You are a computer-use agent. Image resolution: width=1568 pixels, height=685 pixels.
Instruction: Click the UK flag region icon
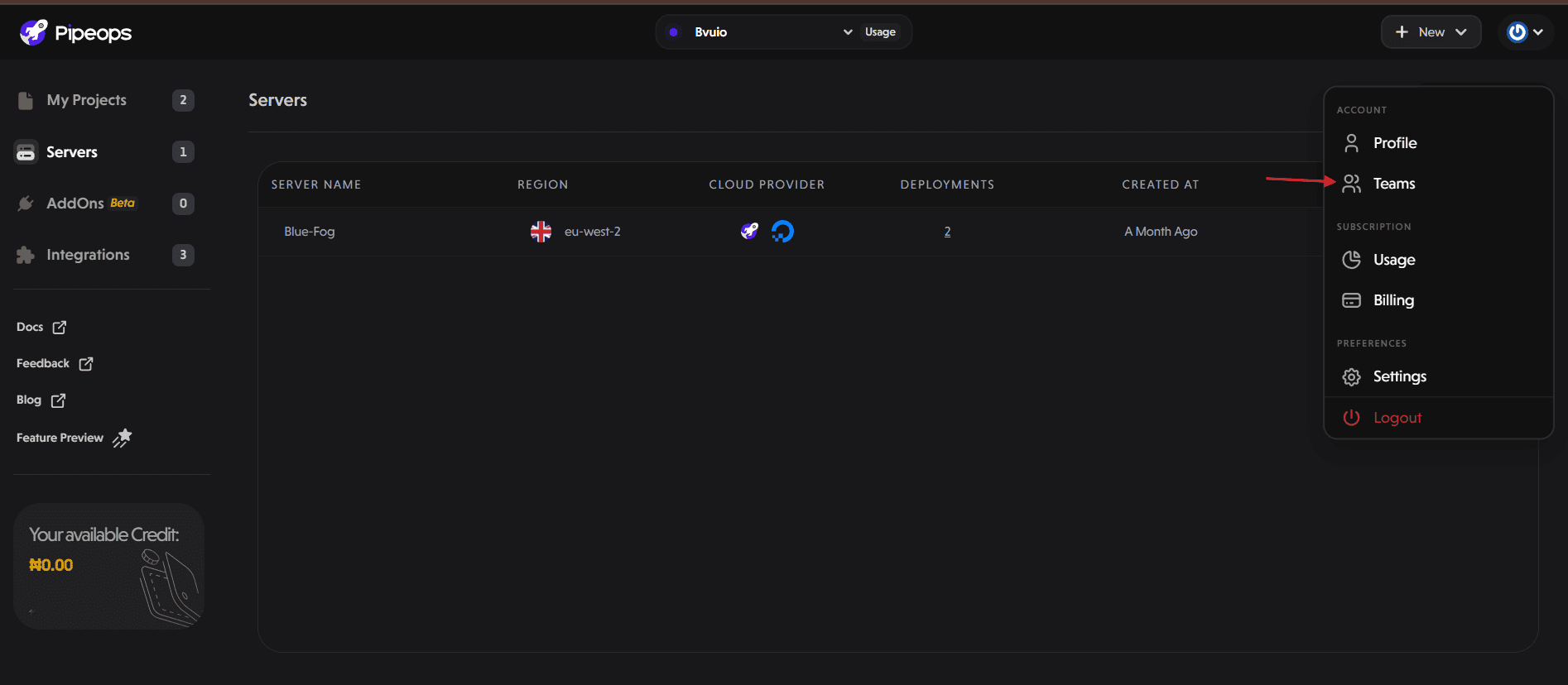[541, 232]
